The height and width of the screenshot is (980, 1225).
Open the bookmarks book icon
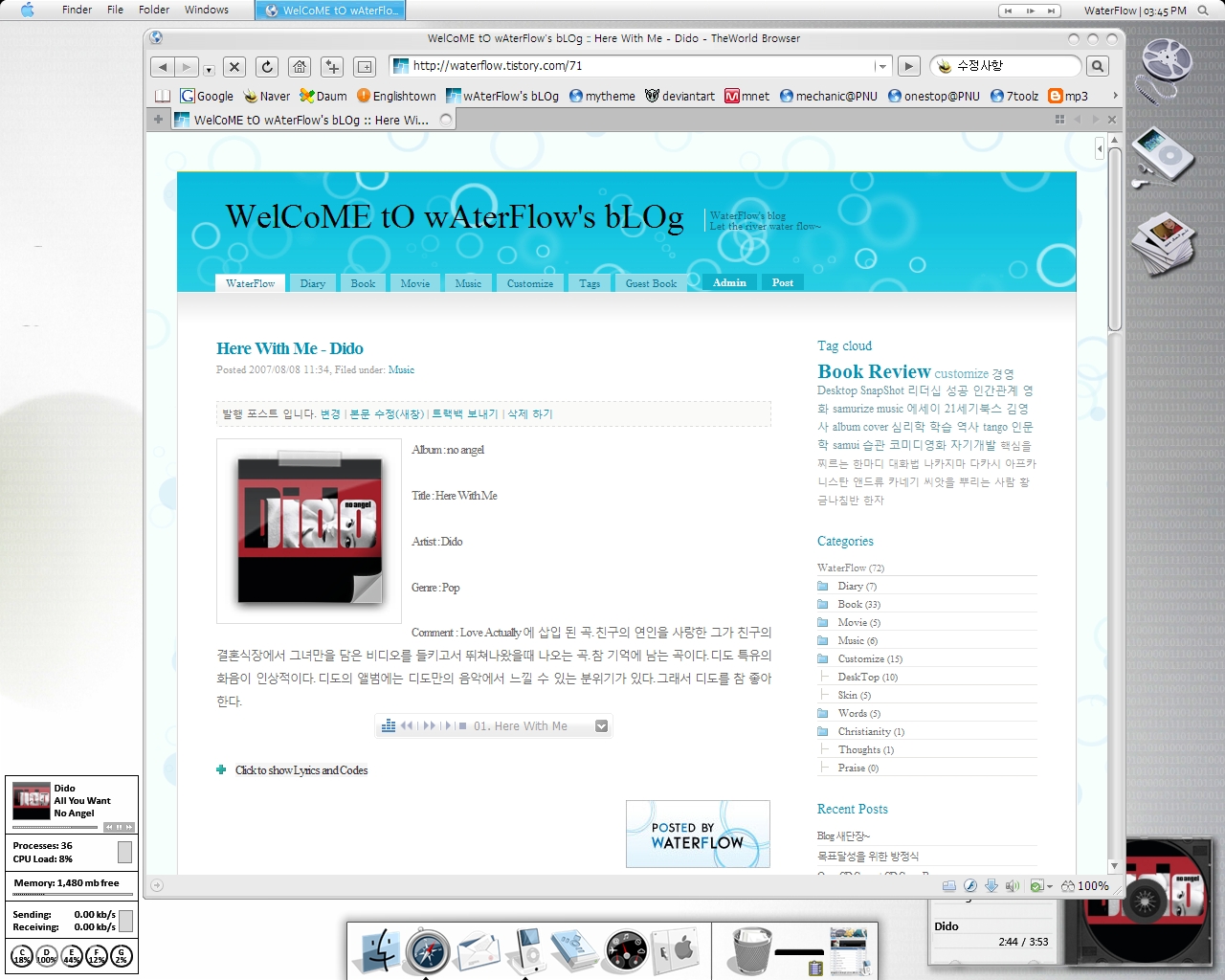[x=163, y=96]
